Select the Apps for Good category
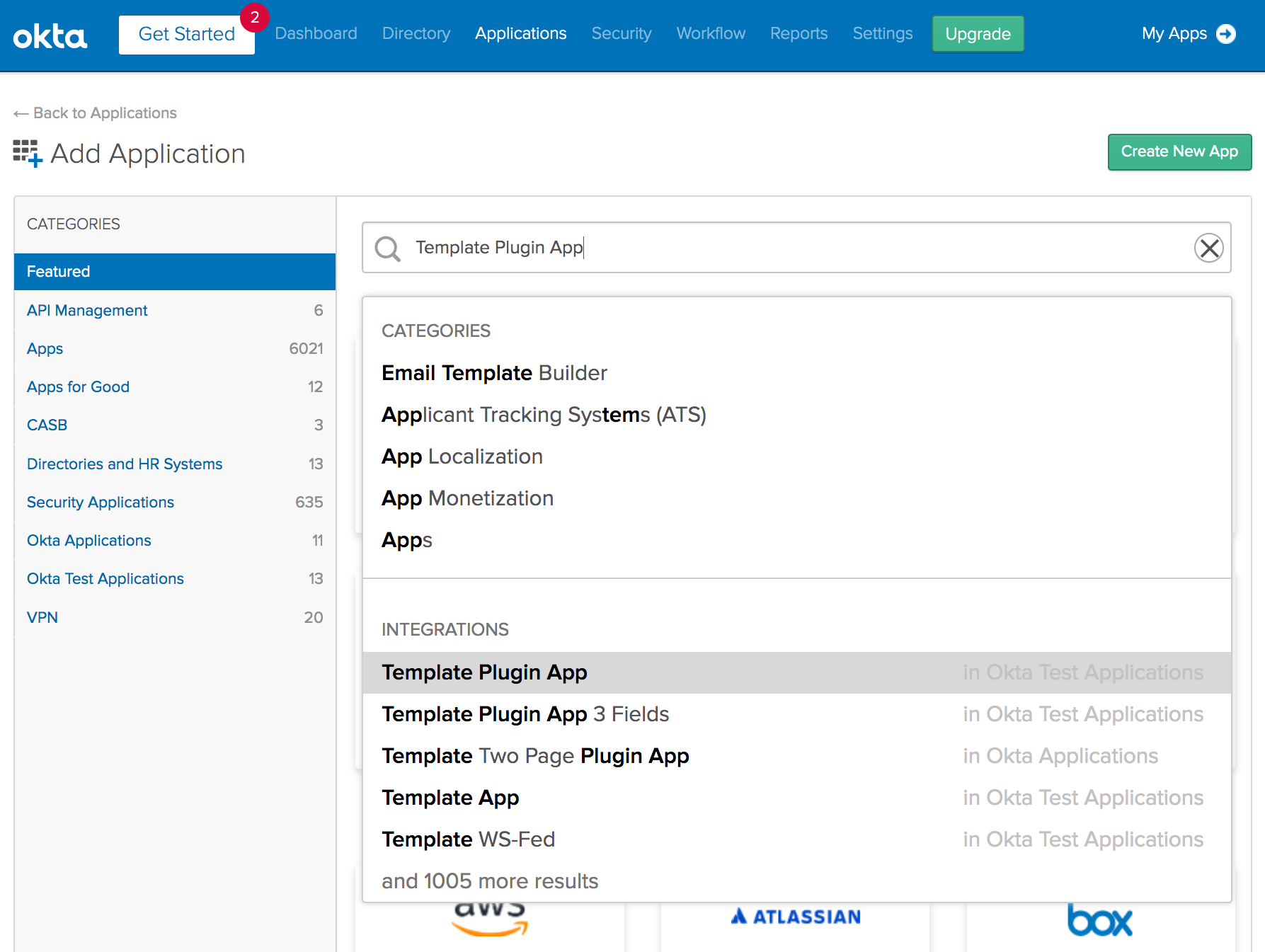Viewport: 1265px width, 952px height. tap(175, 386)
